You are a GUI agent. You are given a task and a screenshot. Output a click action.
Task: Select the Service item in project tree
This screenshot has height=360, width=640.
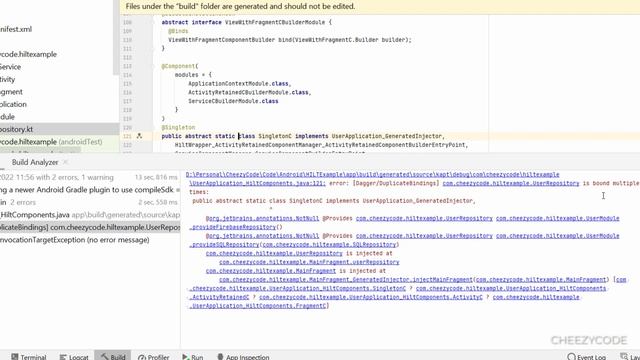(10, 67)
